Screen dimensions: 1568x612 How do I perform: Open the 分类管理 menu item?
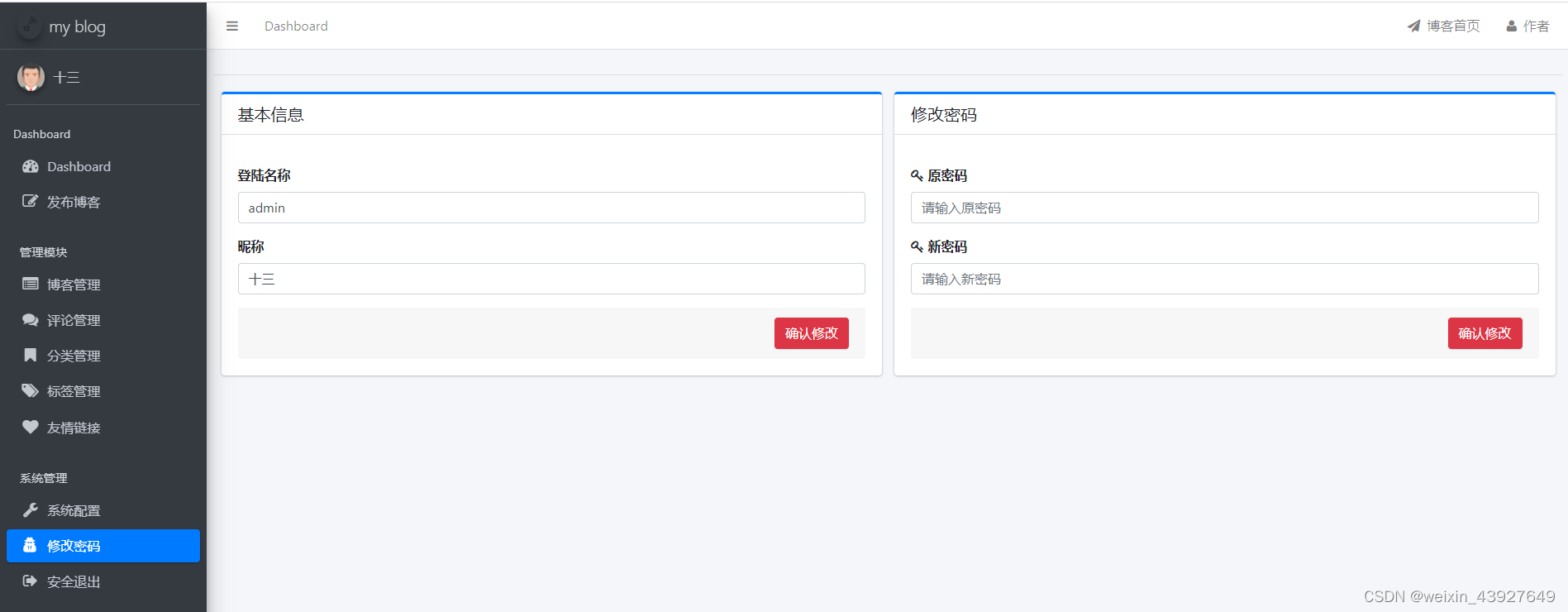(x=103, y=356)
